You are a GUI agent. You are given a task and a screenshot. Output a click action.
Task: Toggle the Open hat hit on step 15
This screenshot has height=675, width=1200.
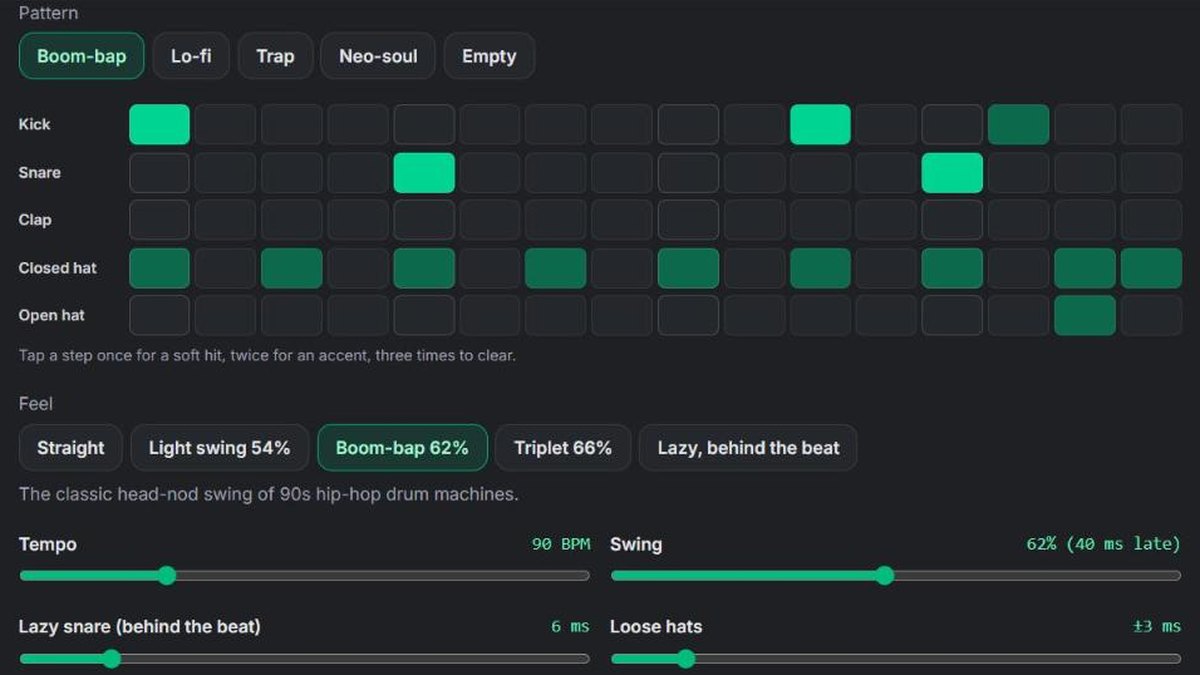(1085, 315)
